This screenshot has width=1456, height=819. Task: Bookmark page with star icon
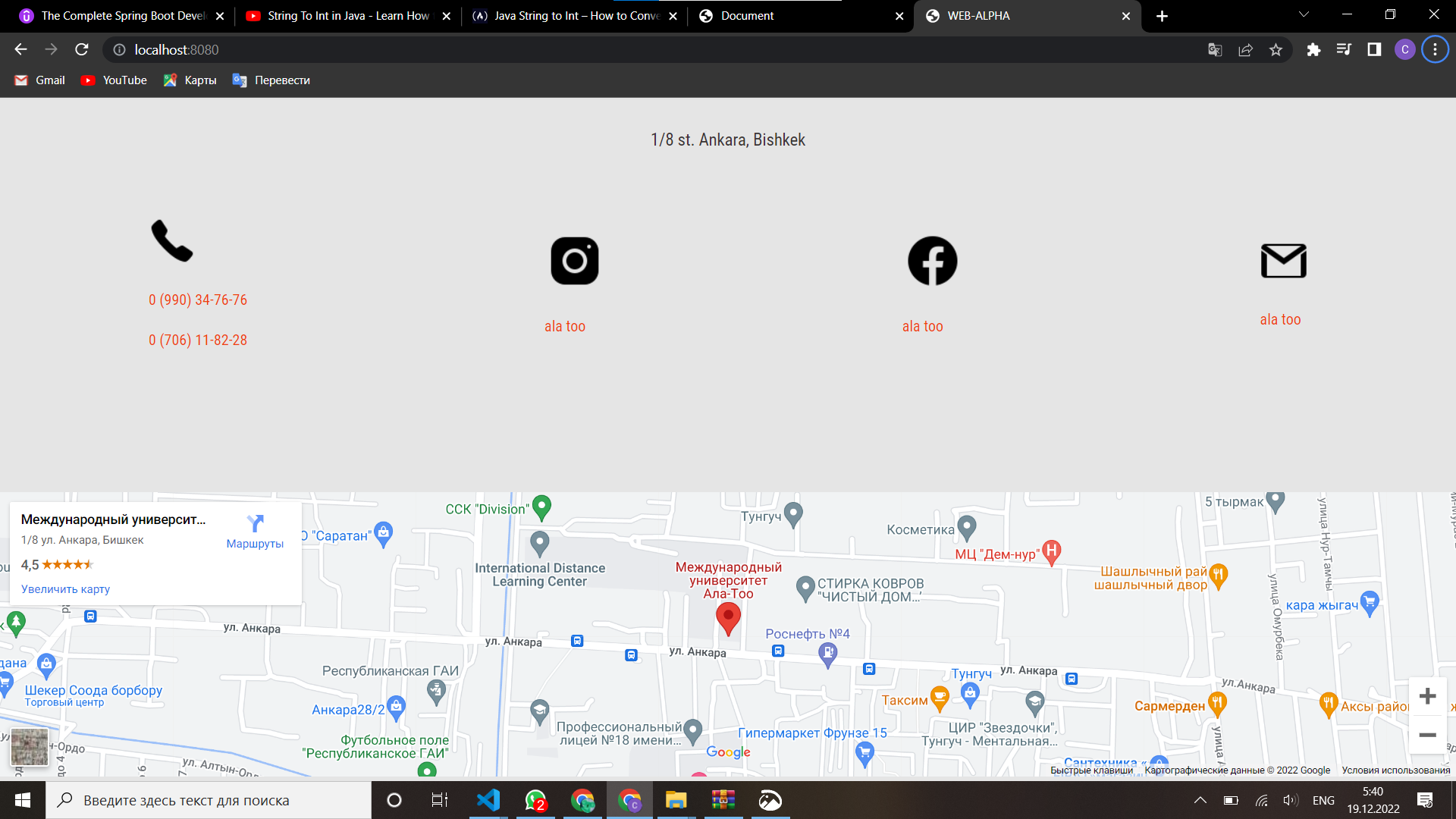[1276, 50]
